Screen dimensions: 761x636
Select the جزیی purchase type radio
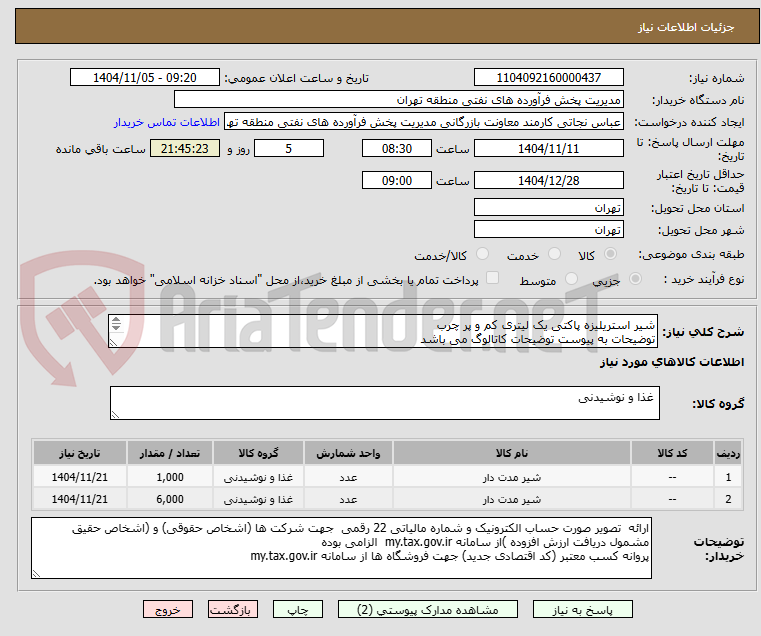coord(635,279)
